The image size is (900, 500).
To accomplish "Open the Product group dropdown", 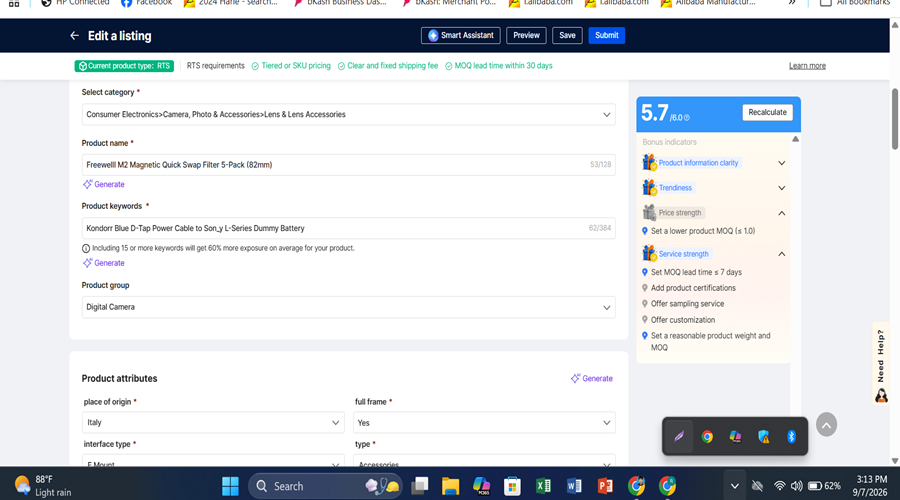I will [x=348, y=307].
